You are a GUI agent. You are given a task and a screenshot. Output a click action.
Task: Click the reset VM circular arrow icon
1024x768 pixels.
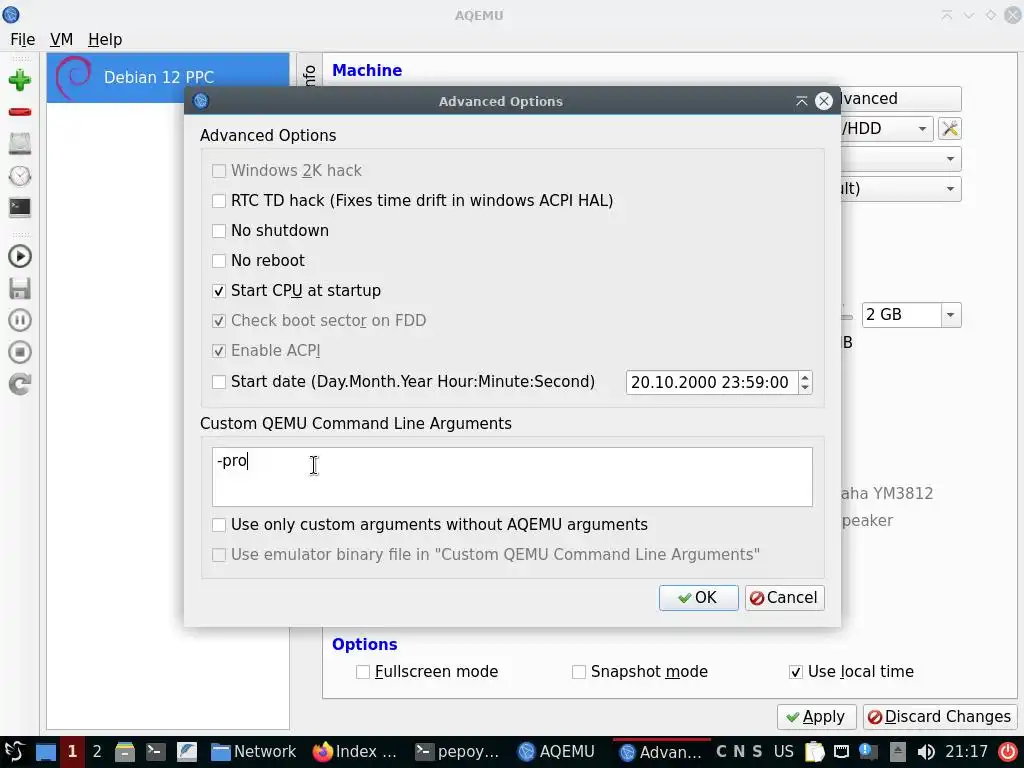tap(20, 384)
